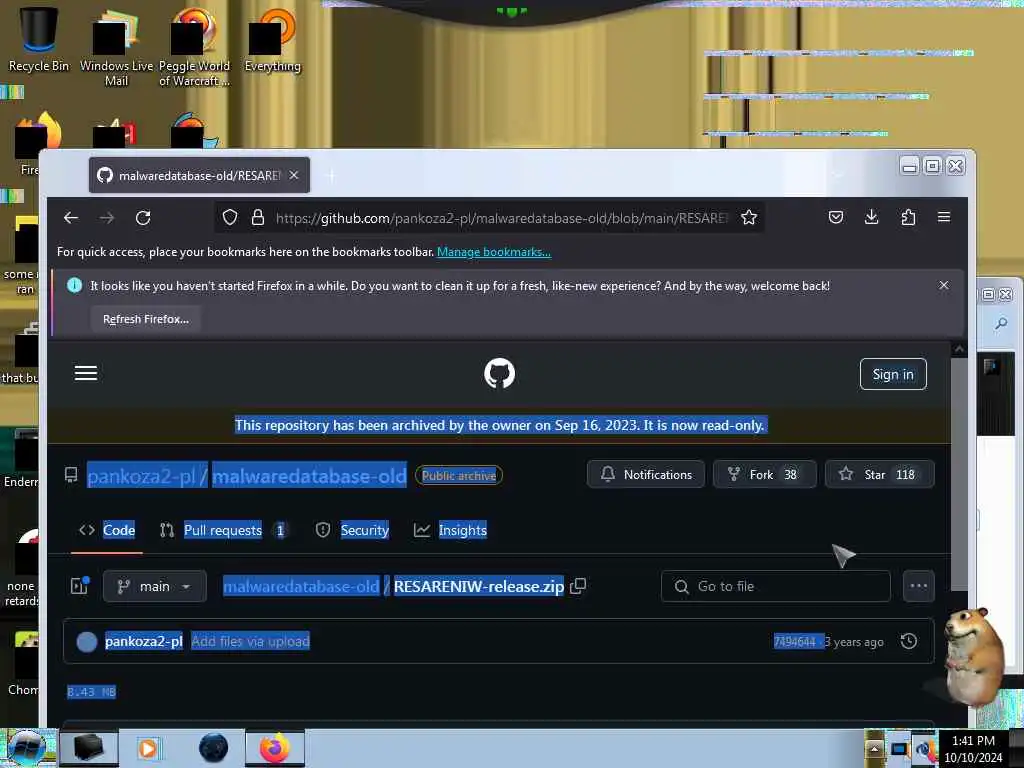Open malwaredatabase-old breadcrumb link
This screenshot has height=768, width=1024.
coord(301,586)
